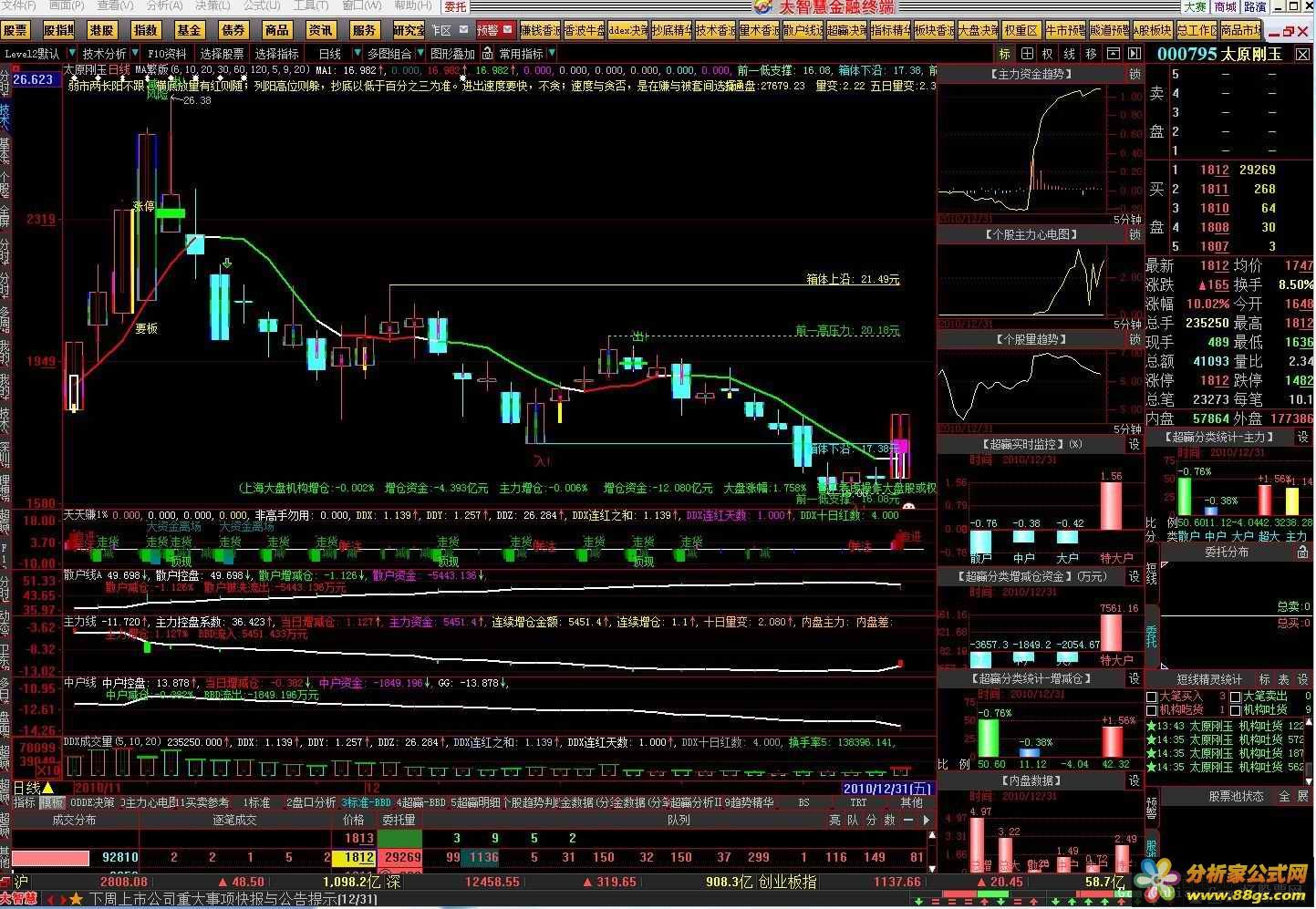Open settings 设 for 超赢分类统计-增减仓 panel
The height and width of the screenshot is (909, 1316).
click(x=1135, y=678)
